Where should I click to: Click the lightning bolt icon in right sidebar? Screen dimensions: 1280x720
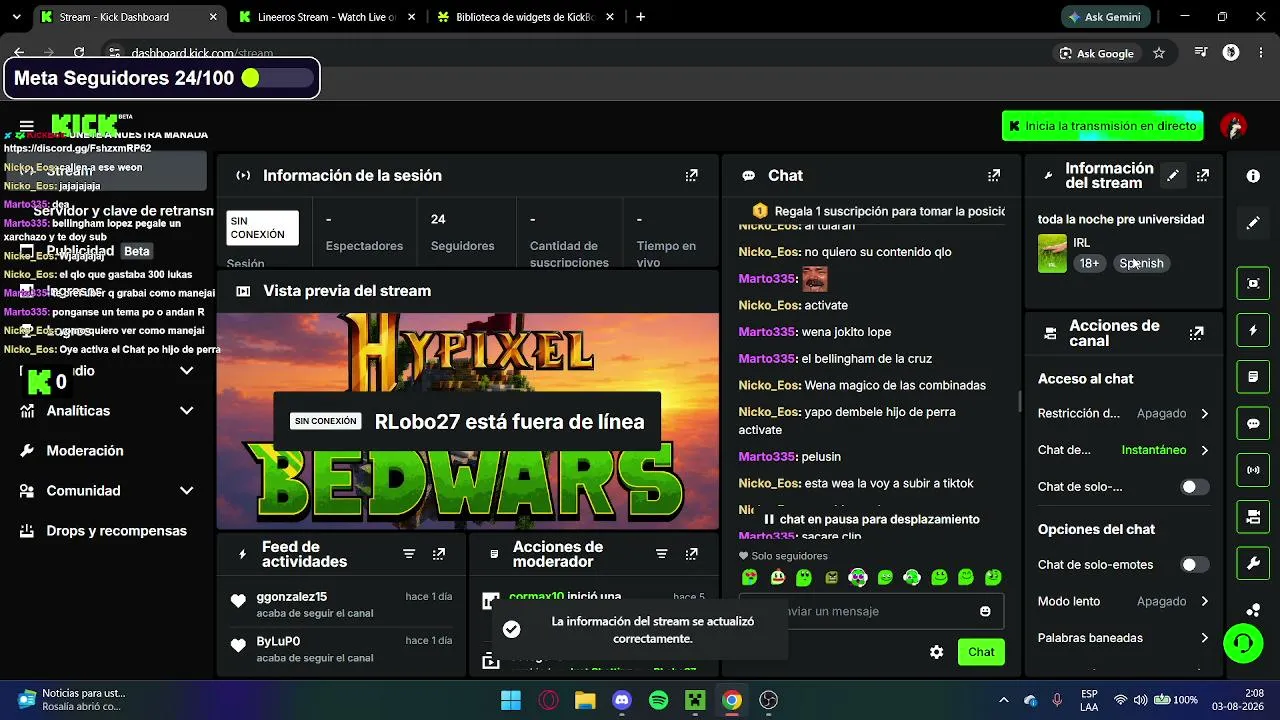click(1253, 330)
